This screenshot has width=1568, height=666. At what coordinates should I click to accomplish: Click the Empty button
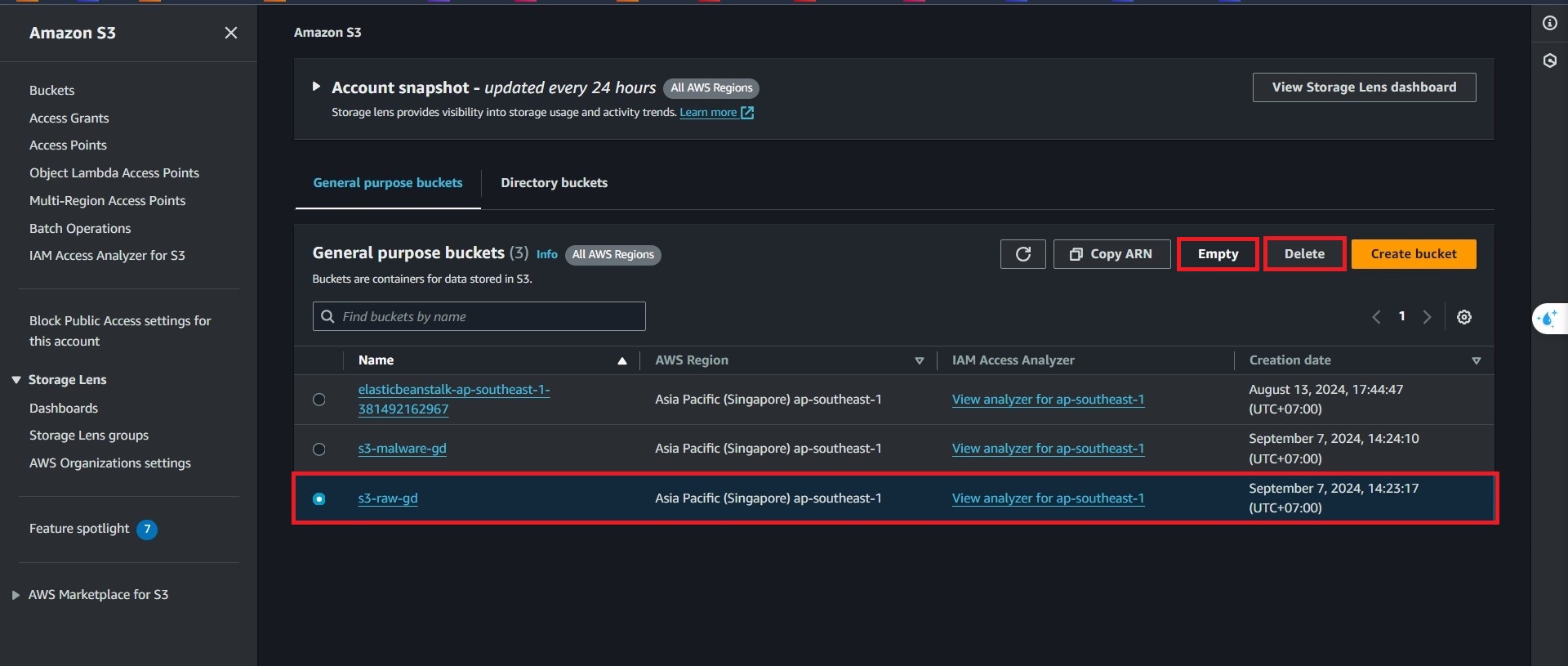(1218, 254)
